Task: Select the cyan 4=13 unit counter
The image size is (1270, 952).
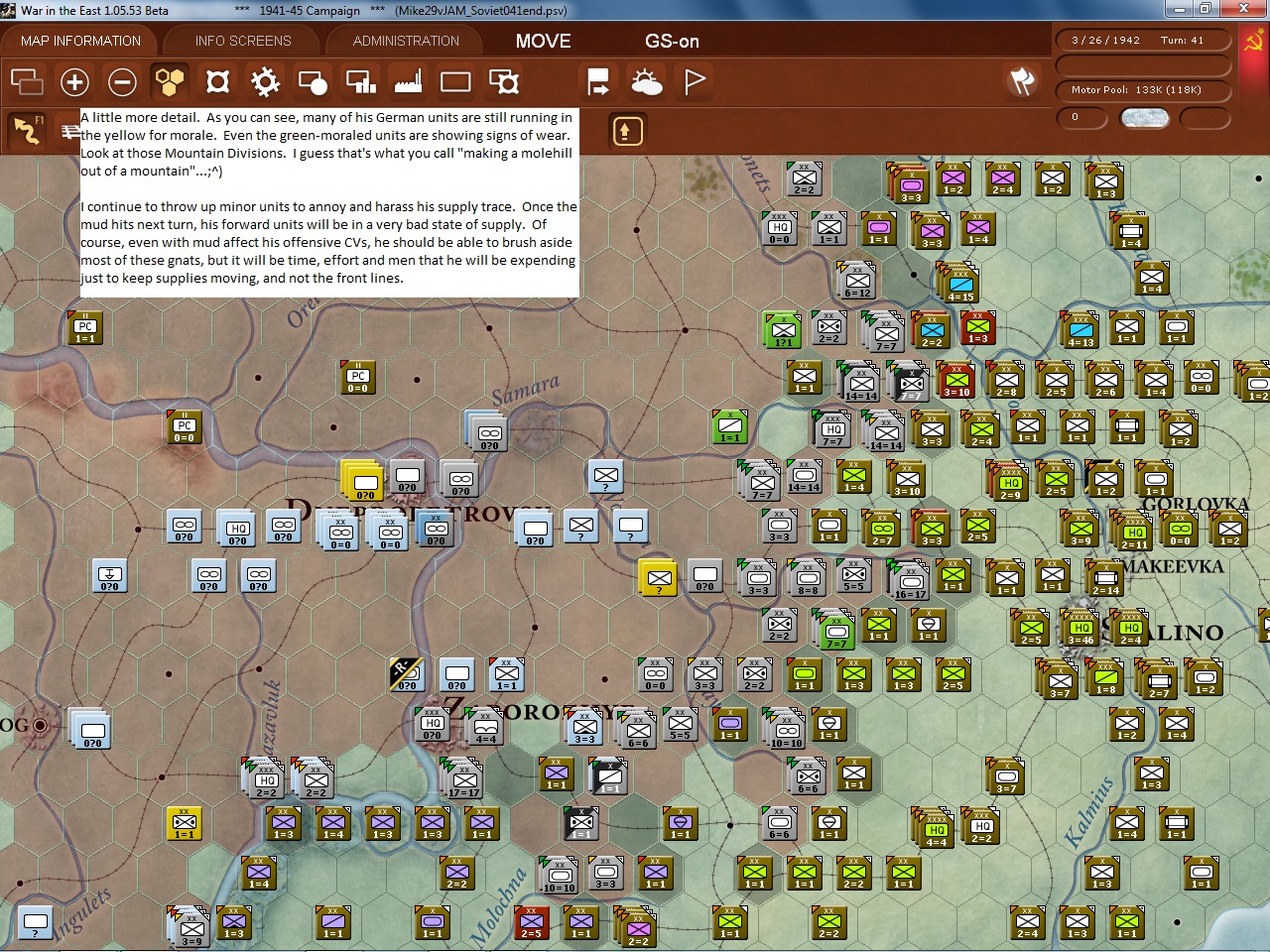Action: click(x=1079, y=329)
